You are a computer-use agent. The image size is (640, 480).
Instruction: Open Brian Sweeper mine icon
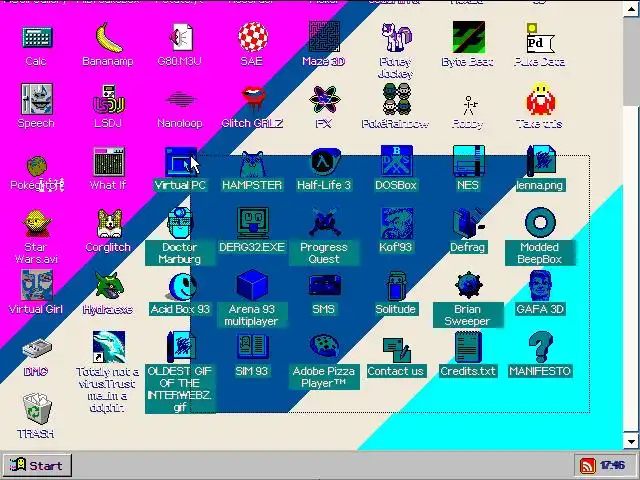(469, 285)
